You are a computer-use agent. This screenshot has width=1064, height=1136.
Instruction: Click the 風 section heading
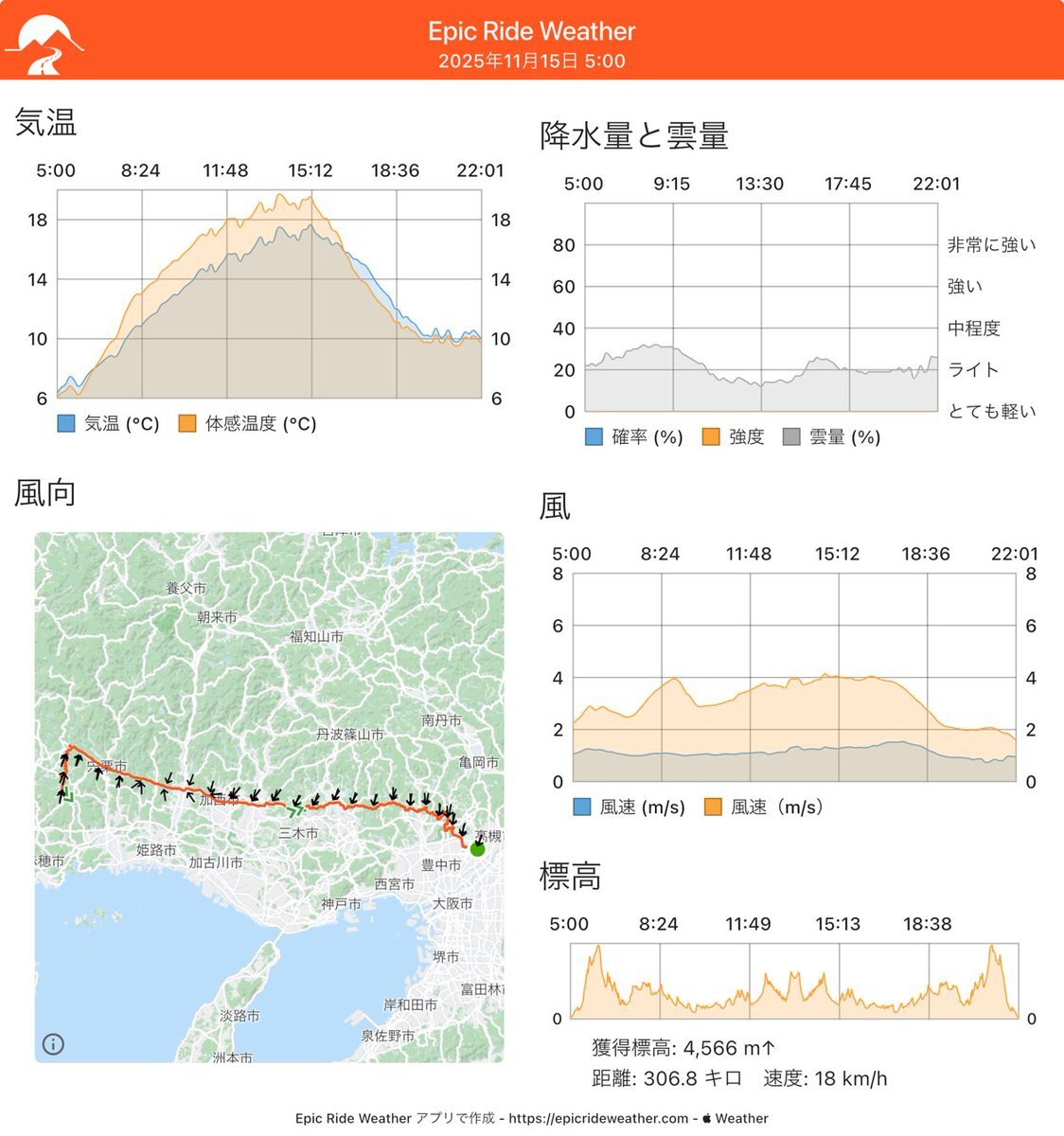[x=555, y=506]
